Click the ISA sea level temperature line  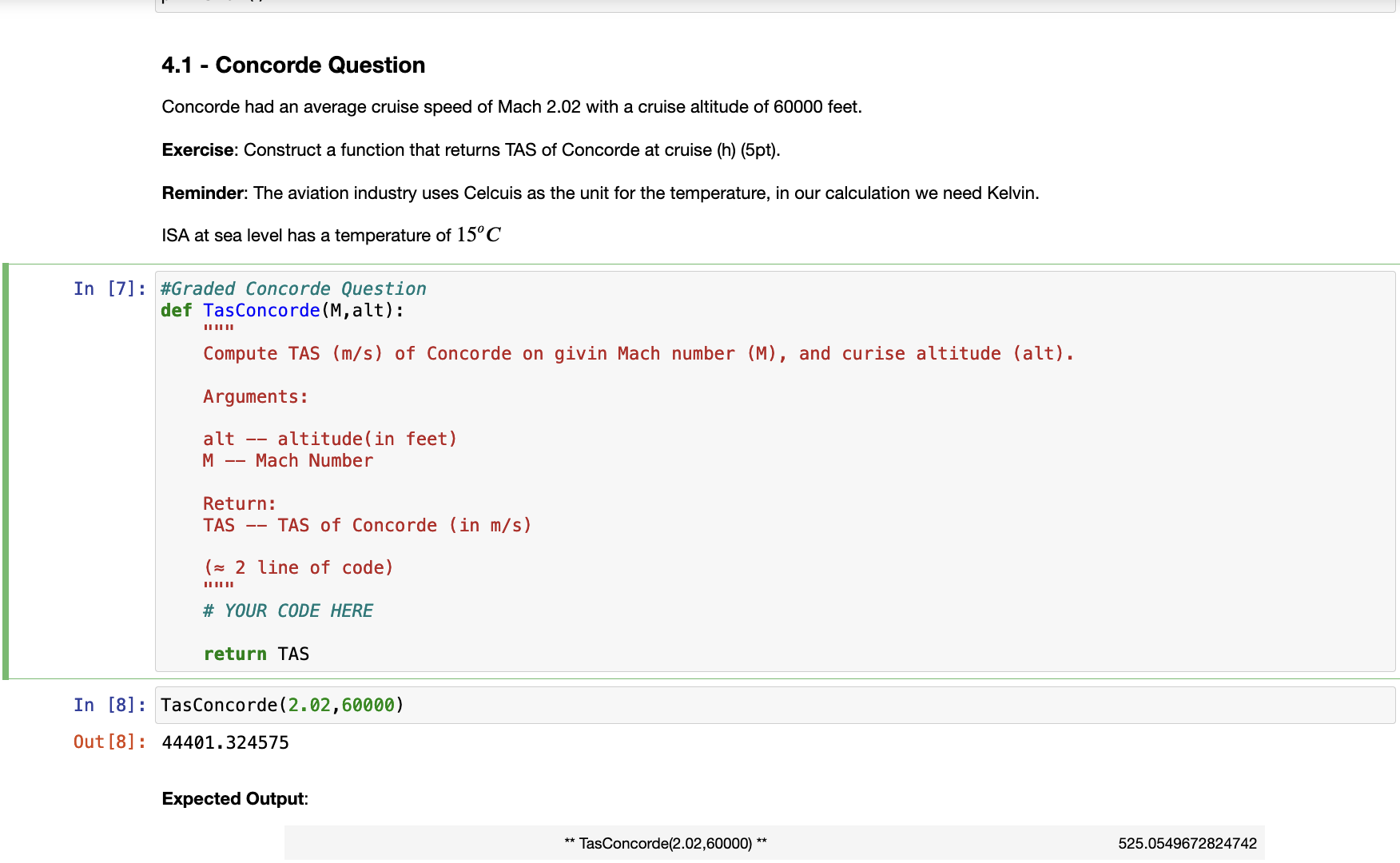332,234
